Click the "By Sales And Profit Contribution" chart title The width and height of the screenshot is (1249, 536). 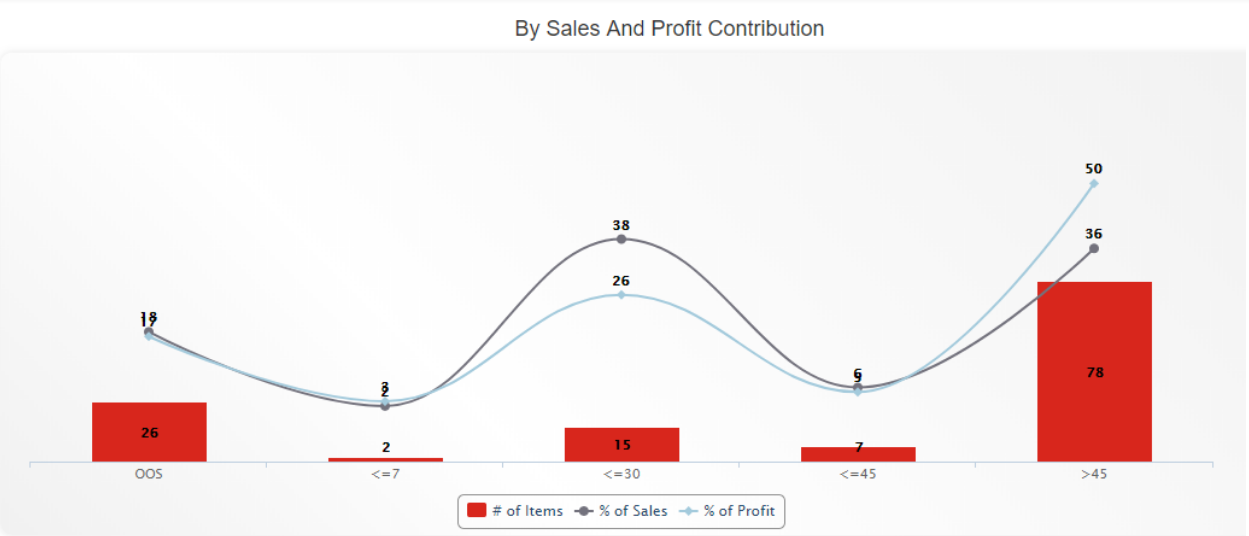(x=669, y=28)
